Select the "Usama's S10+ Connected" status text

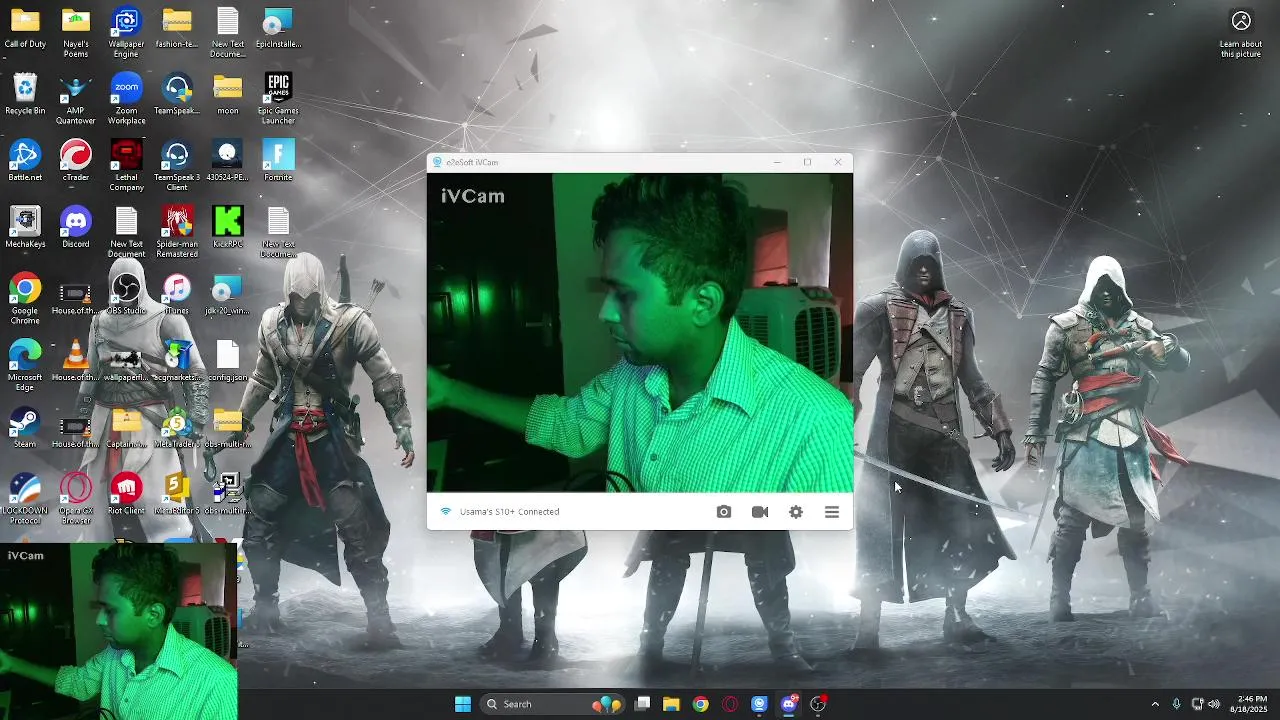point(509,512)
